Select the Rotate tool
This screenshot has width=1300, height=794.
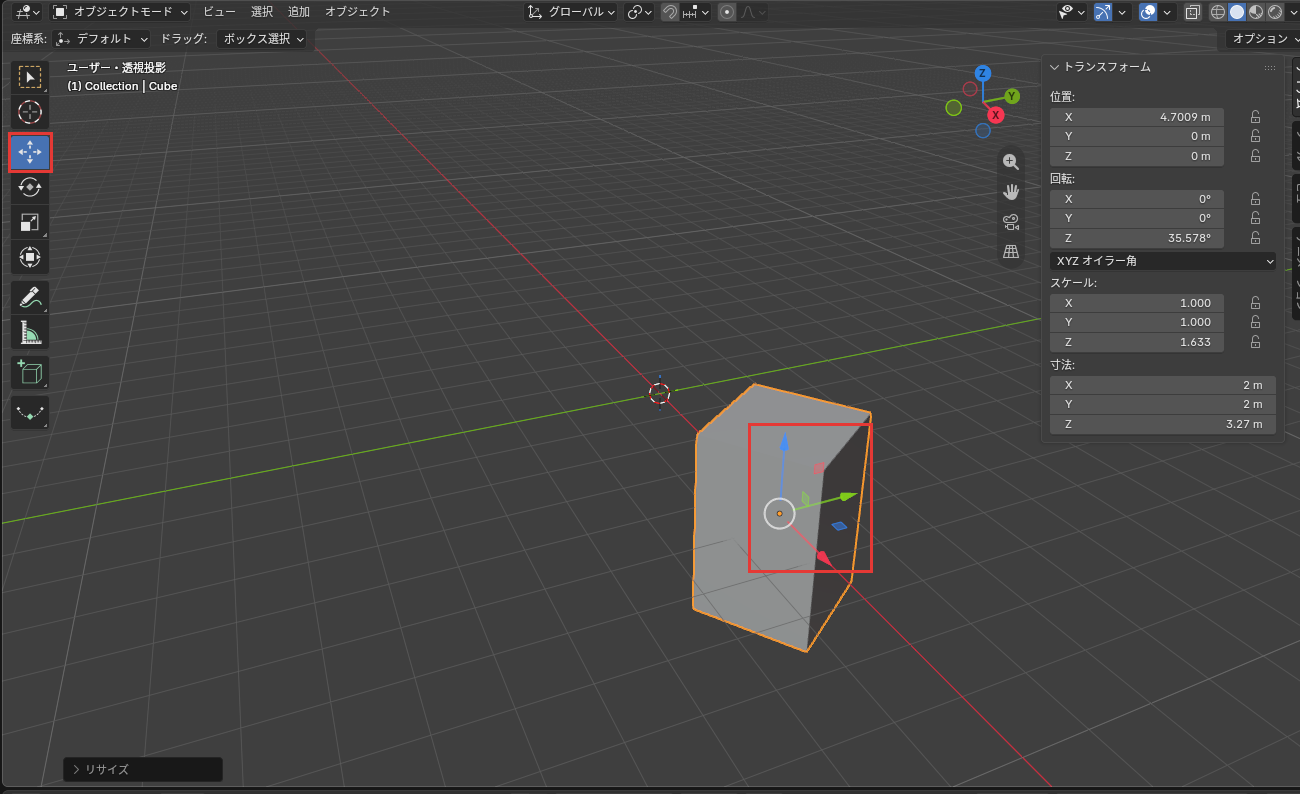(30, 188)
